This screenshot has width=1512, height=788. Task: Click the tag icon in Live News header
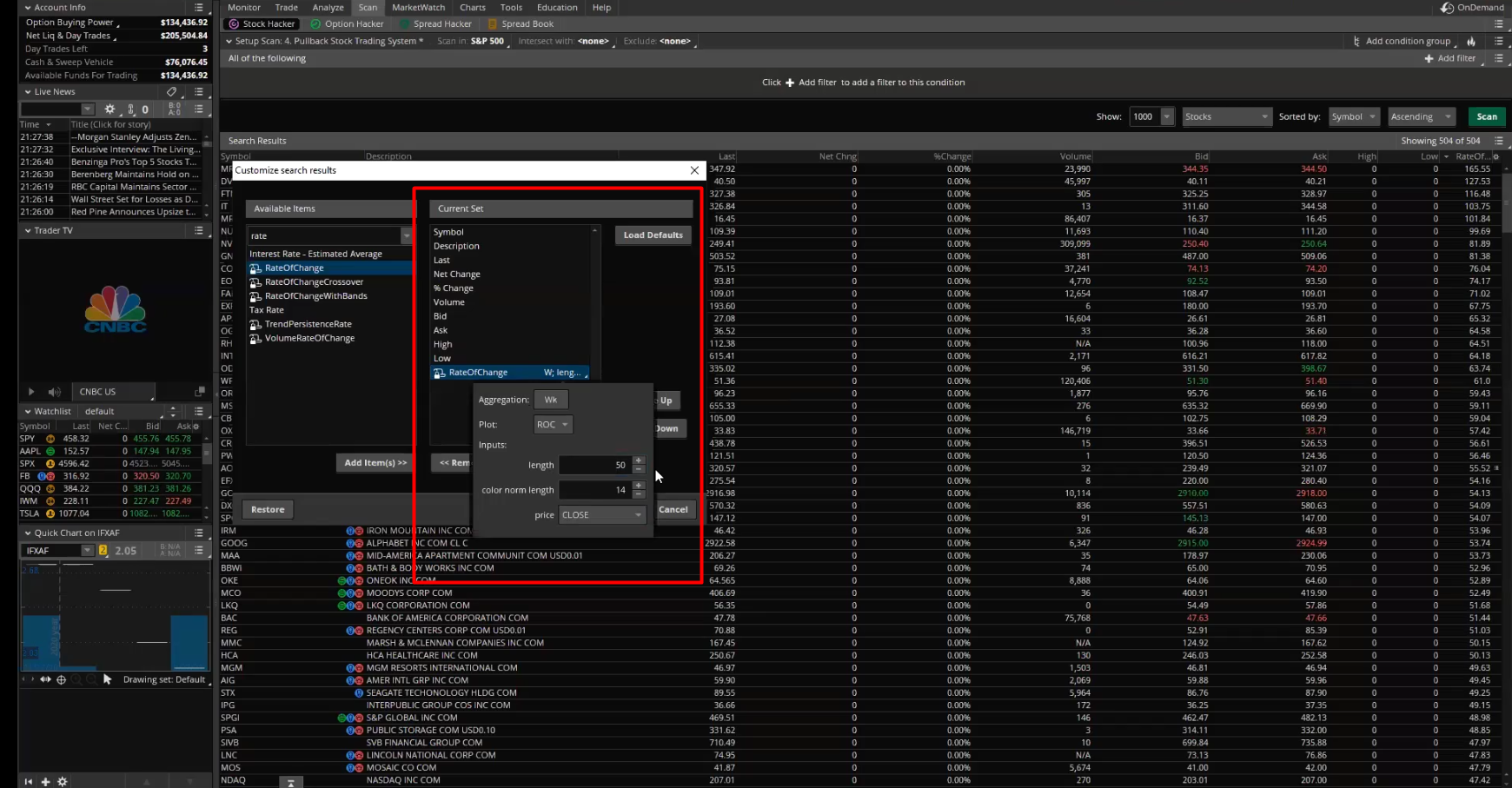click(171, 91)
